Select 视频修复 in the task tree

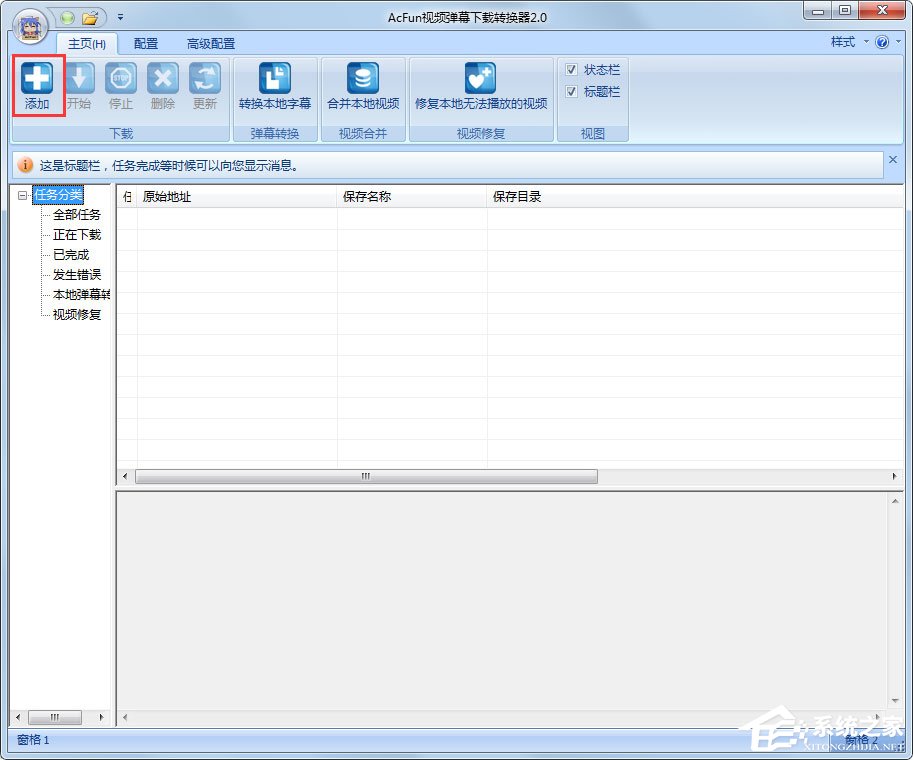(77, 314)
